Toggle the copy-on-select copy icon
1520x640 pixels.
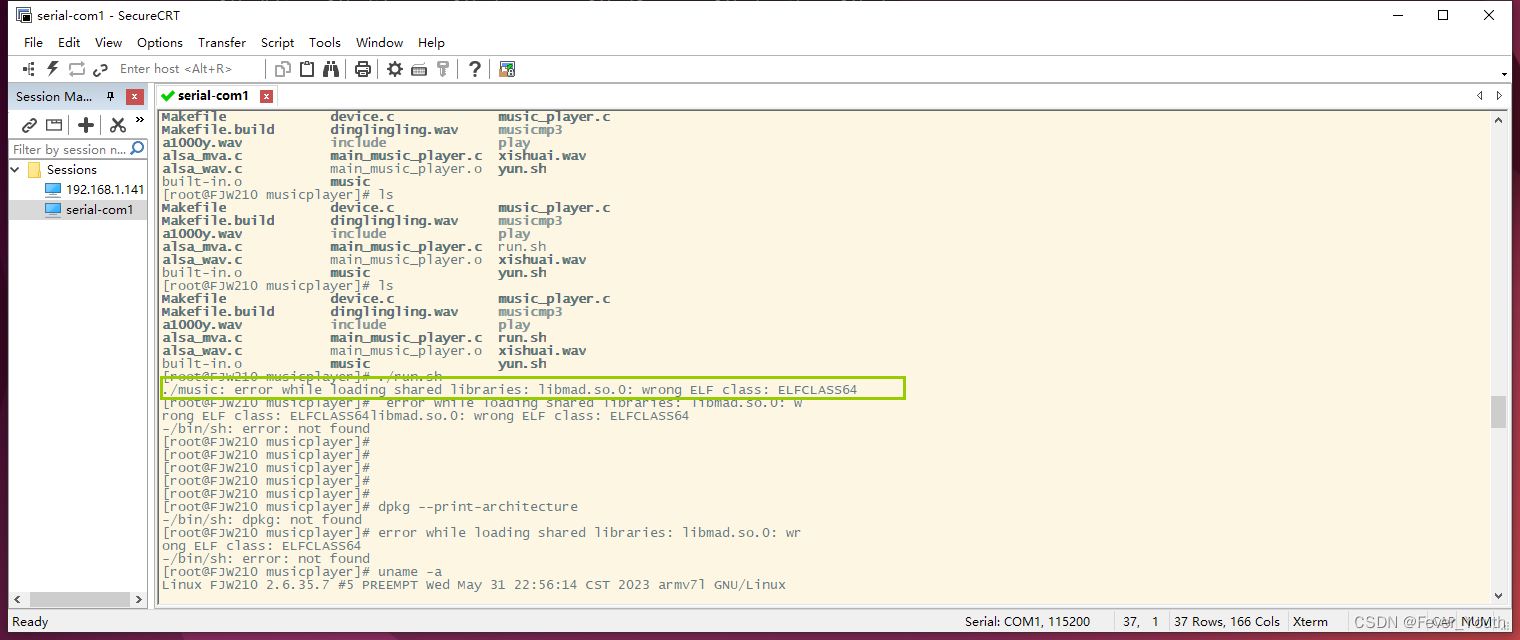(x=282, y=68)
